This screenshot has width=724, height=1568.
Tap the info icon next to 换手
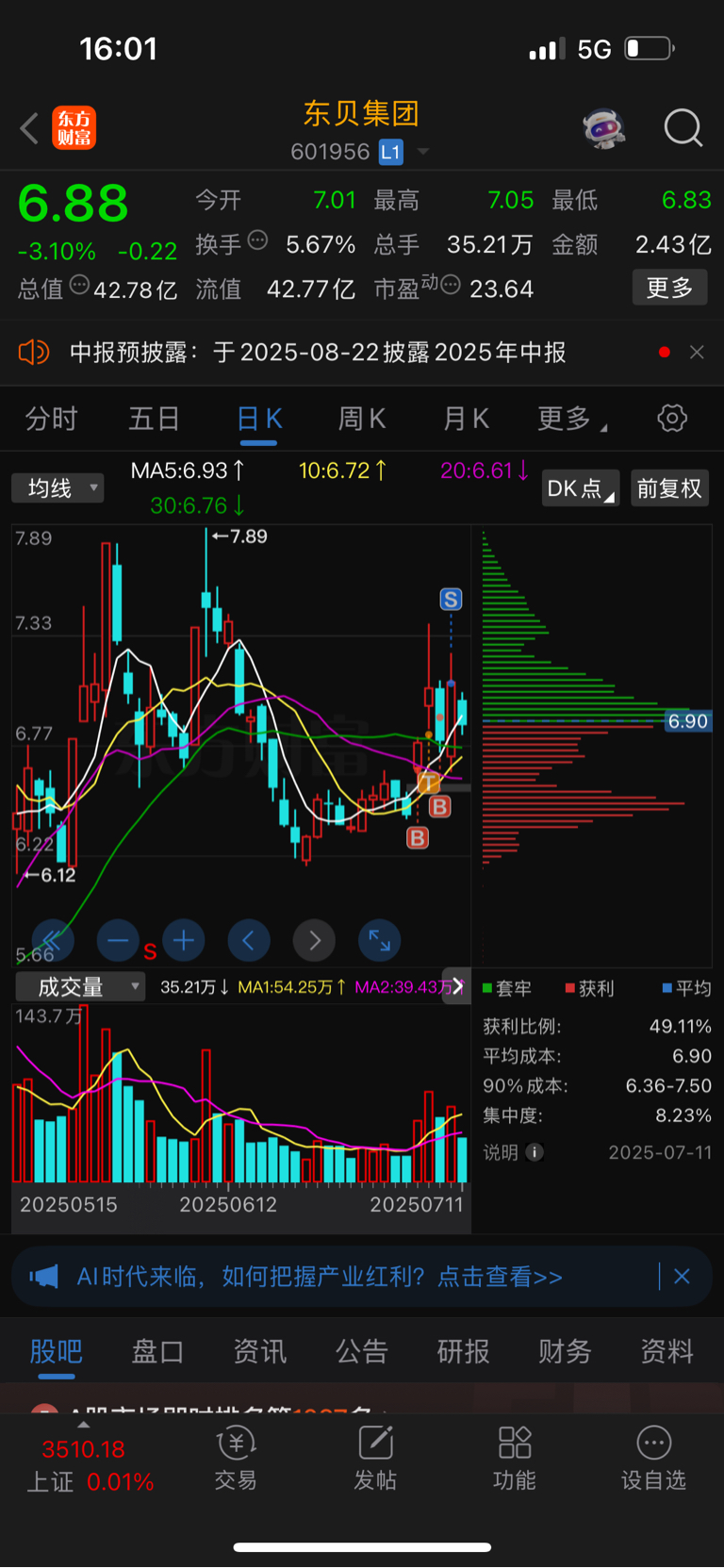click(x=257, y=240)
